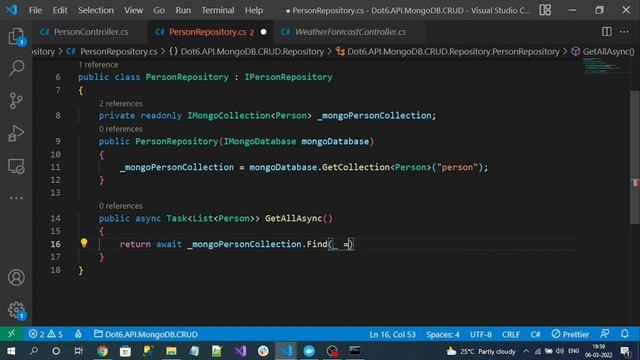Open the Help menu
This screenshot has width=640, height=360.
[x=254, y=10]
